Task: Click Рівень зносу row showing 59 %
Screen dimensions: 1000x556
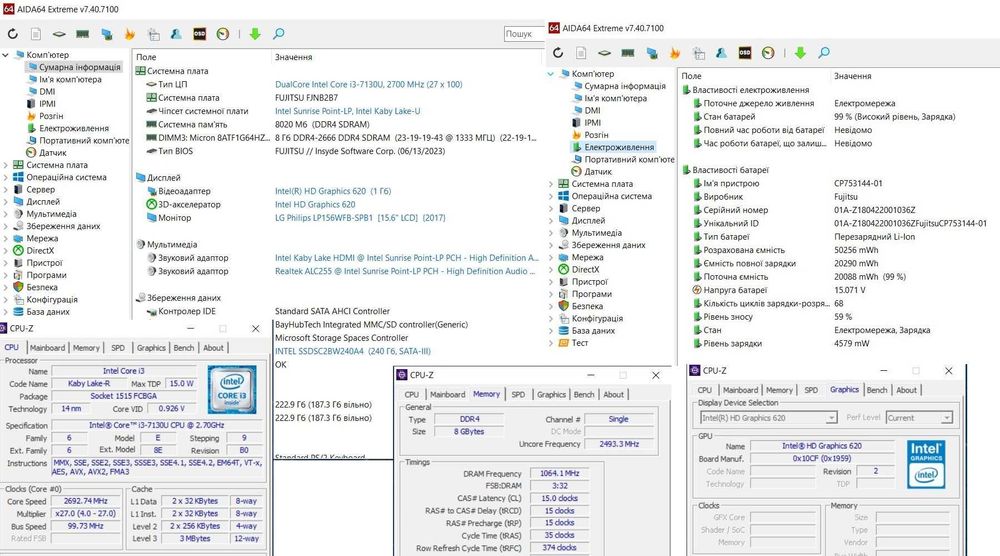Action: tap(838, 317)
